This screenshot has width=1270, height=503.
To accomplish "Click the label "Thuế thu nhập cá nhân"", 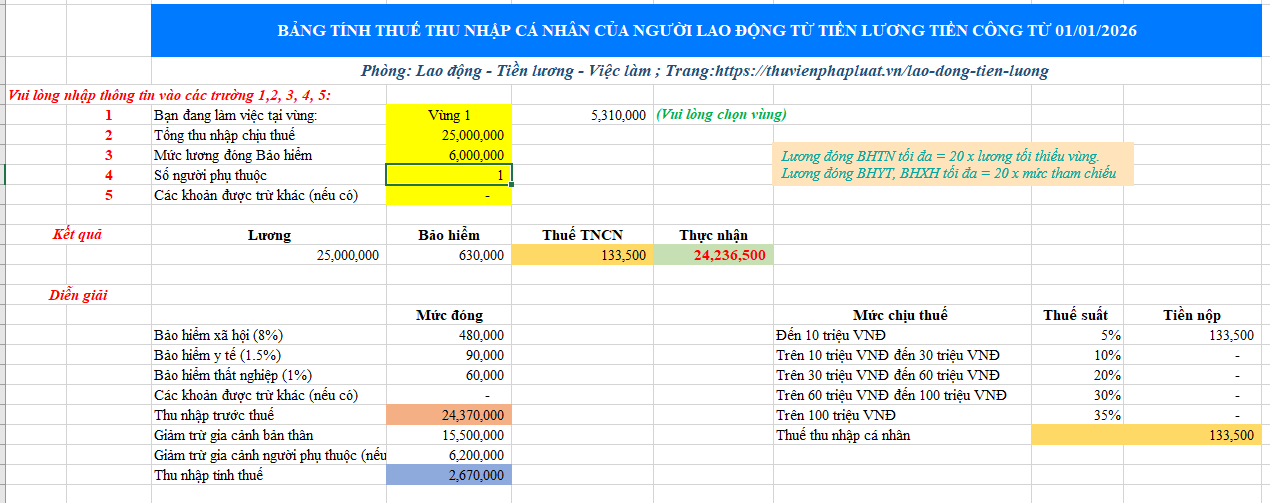I will tap(843, 435).
